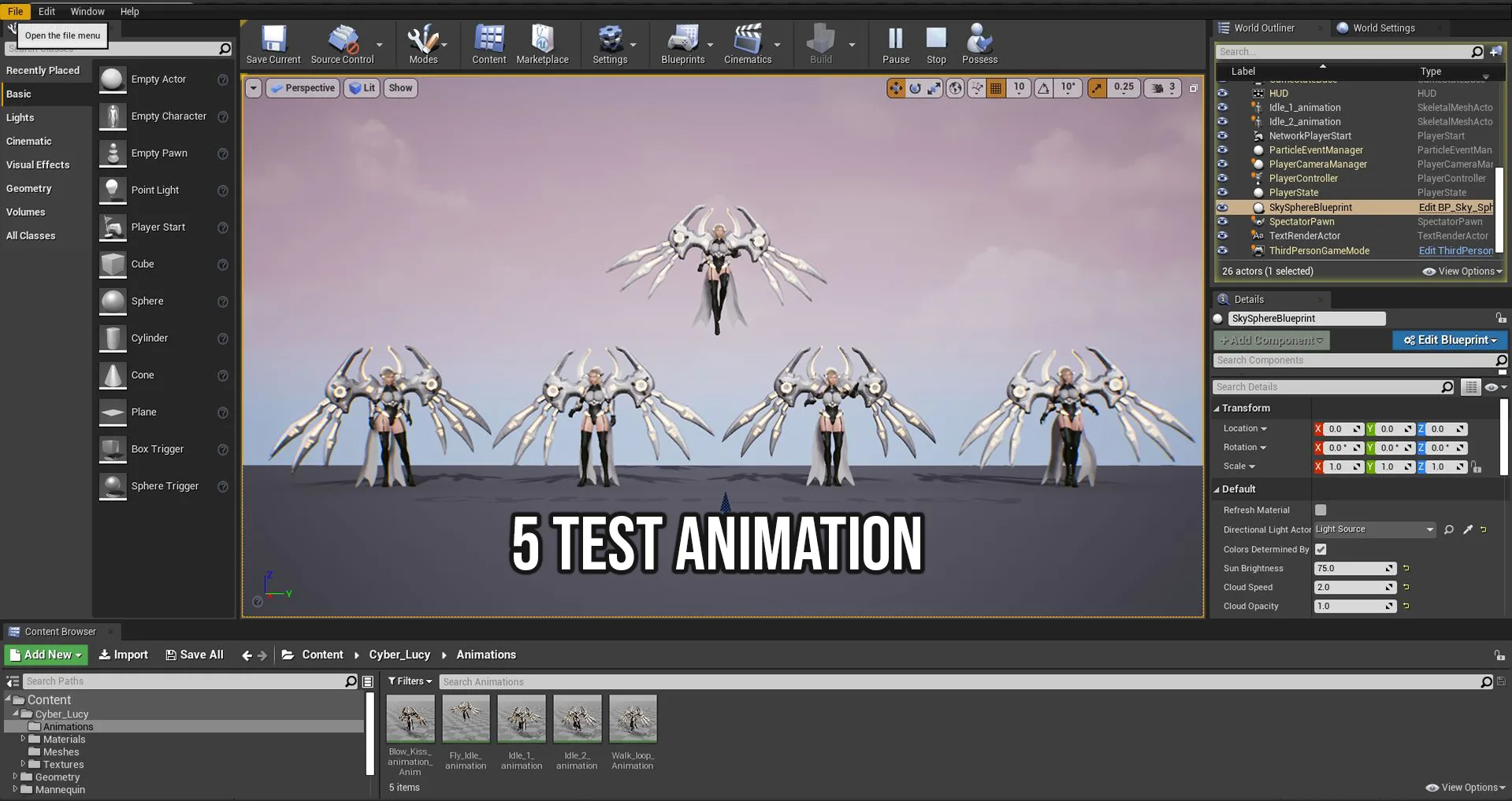Select the Fly_Idle_animation asset thumbnail

pos(466,718)
